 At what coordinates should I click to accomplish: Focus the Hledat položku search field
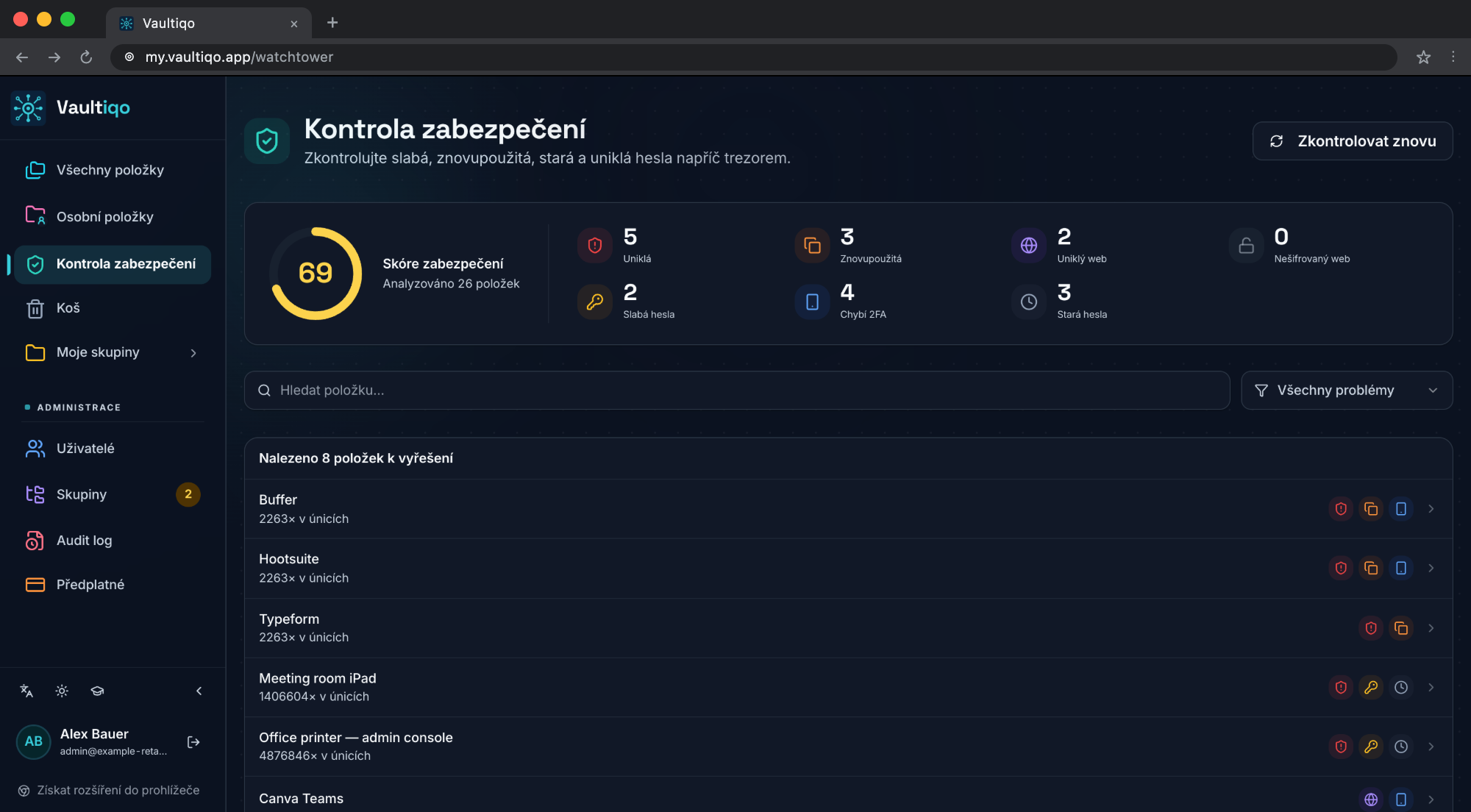(737, 391)
